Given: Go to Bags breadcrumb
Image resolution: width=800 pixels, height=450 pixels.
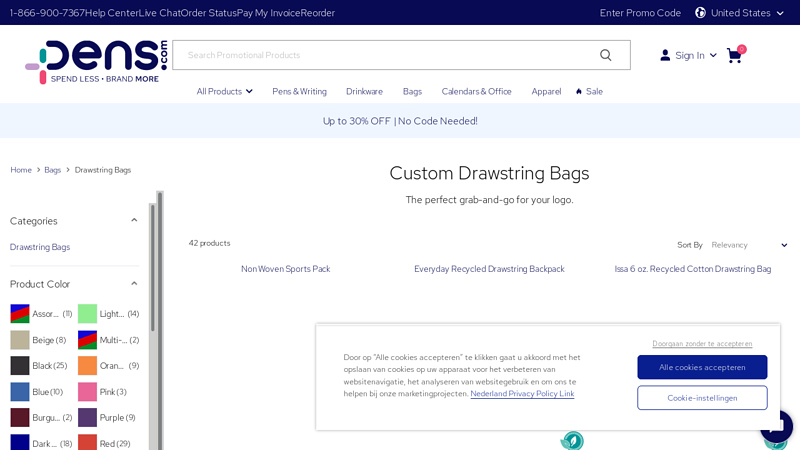Looking at the screenshot, I should [x=53, y=170].
